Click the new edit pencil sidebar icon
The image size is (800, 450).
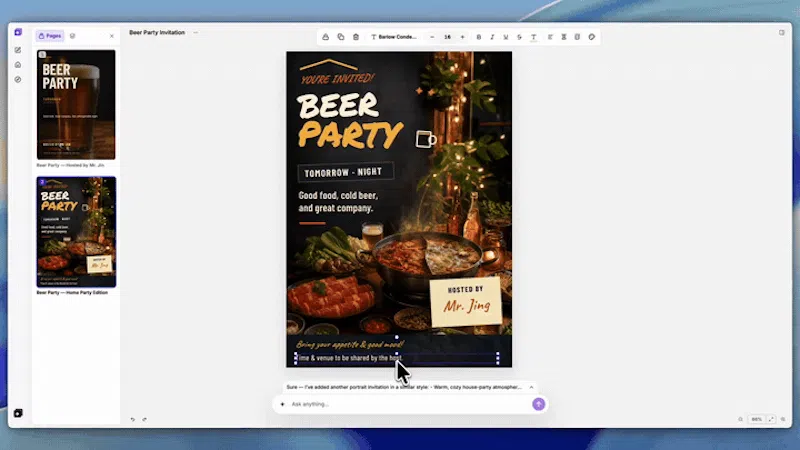tap(18, 50)
